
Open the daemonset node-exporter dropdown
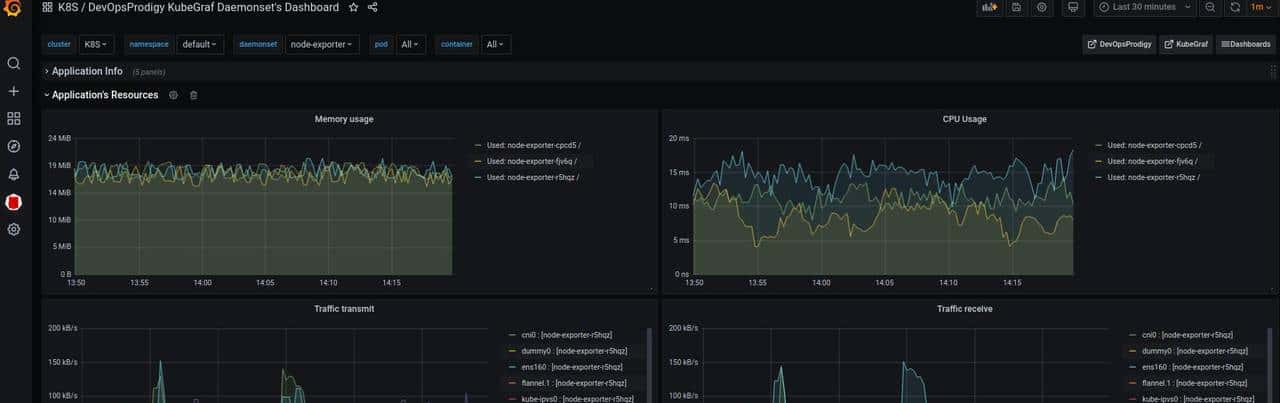point(322,44)
